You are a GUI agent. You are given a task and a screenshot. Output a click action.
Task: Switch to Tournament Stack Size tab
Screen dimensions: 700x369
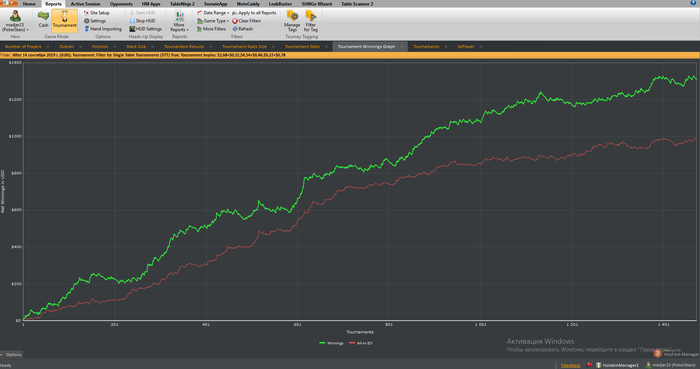pyautogui.click(x=244, y=46)
